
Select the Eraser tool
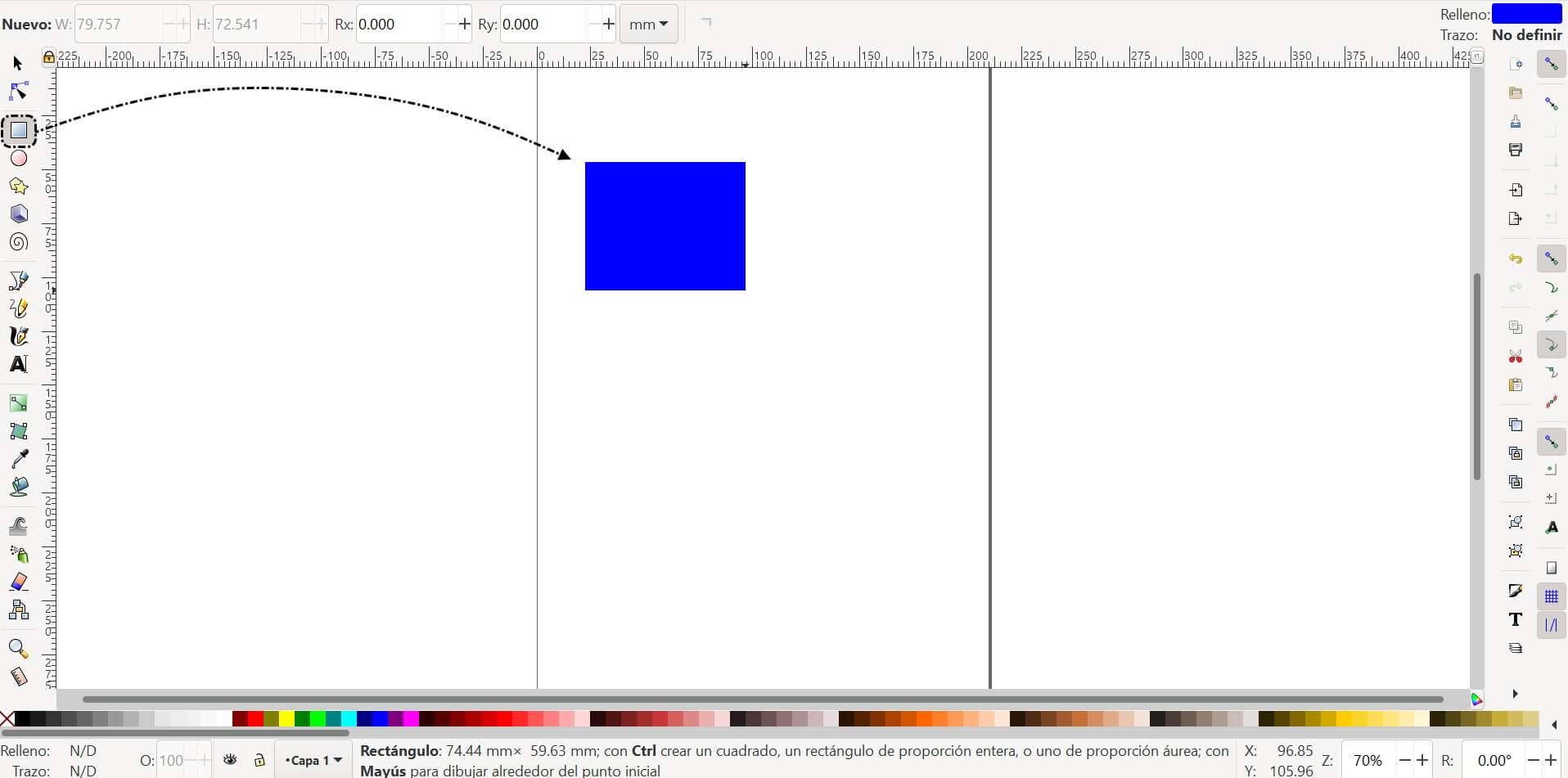pos(18,582)
